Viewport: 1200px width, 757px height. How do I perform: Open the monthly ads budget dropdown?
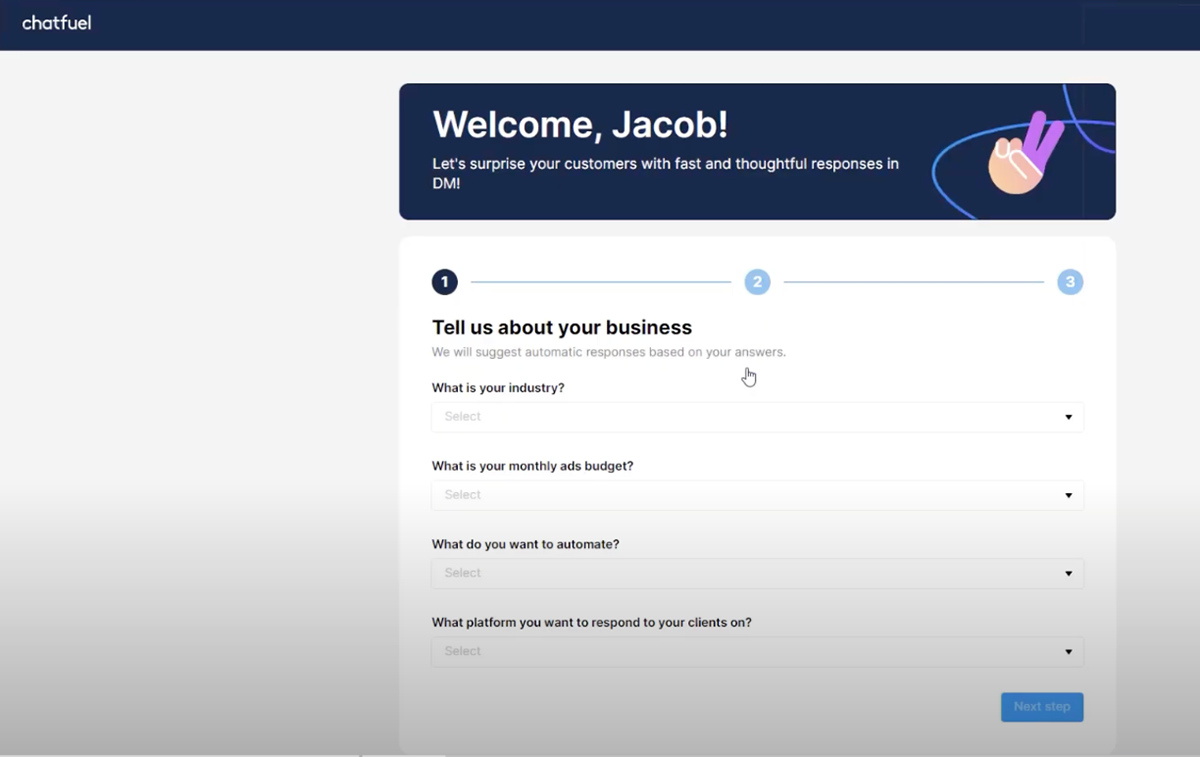click(x=757, y=495)
